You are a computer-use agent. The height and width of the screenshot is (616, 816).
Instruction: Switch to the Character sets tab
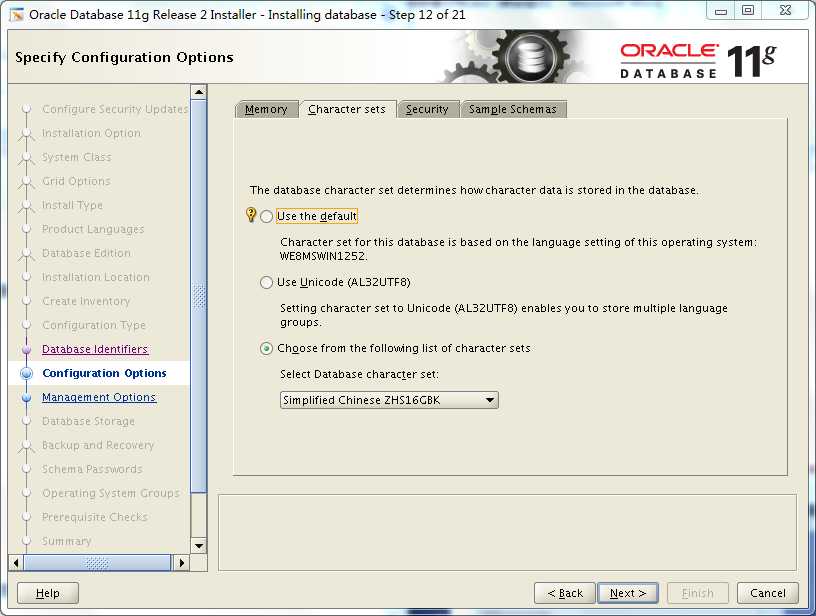[x=347, y=109]
